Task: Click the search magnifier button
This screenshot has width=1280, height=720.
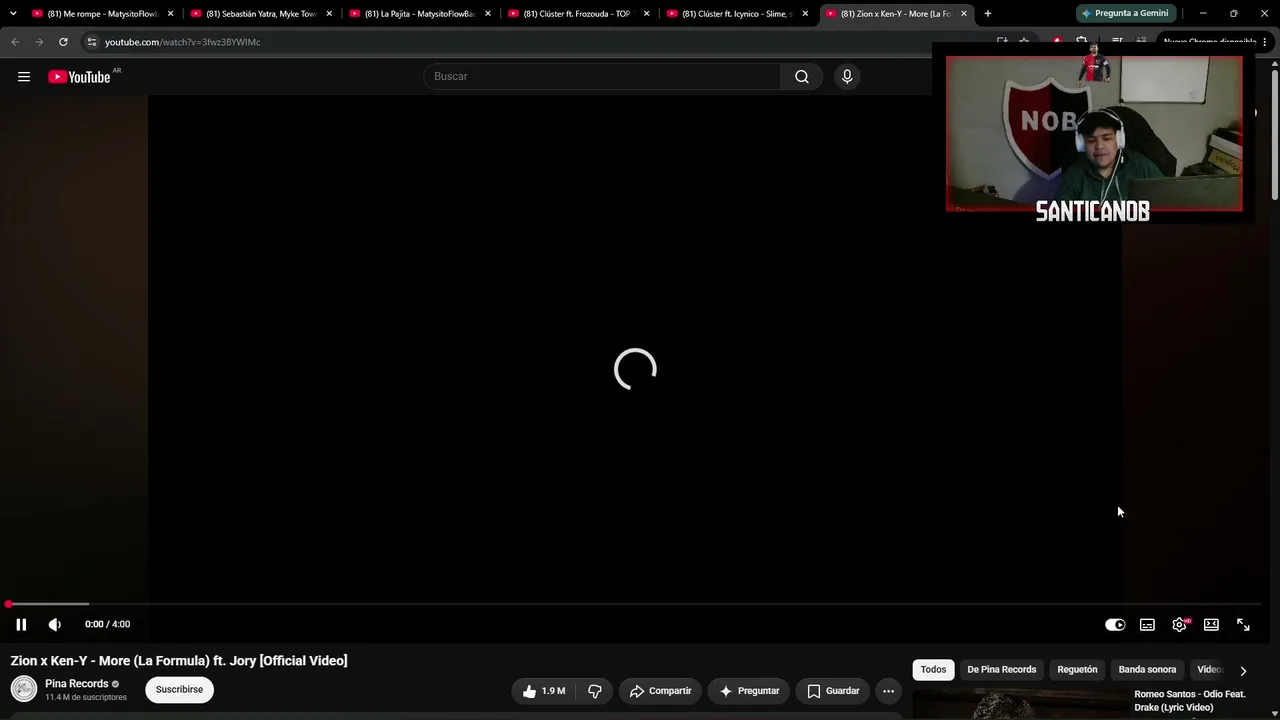Action: (802, 77)
